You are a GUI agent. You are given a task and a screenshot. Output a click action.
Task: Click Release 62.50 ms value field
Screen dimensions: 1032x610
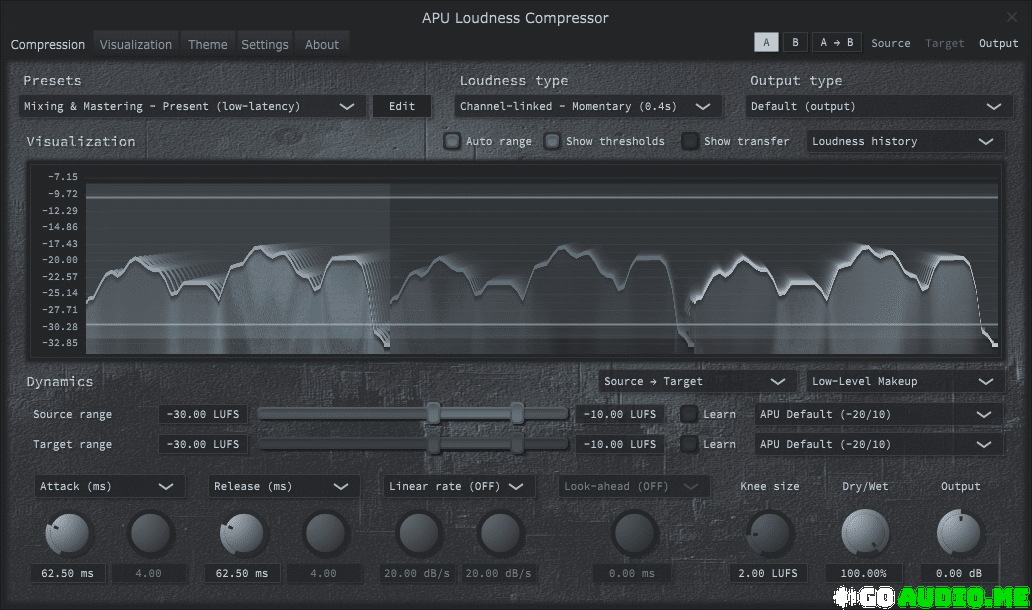pos(242,573)
